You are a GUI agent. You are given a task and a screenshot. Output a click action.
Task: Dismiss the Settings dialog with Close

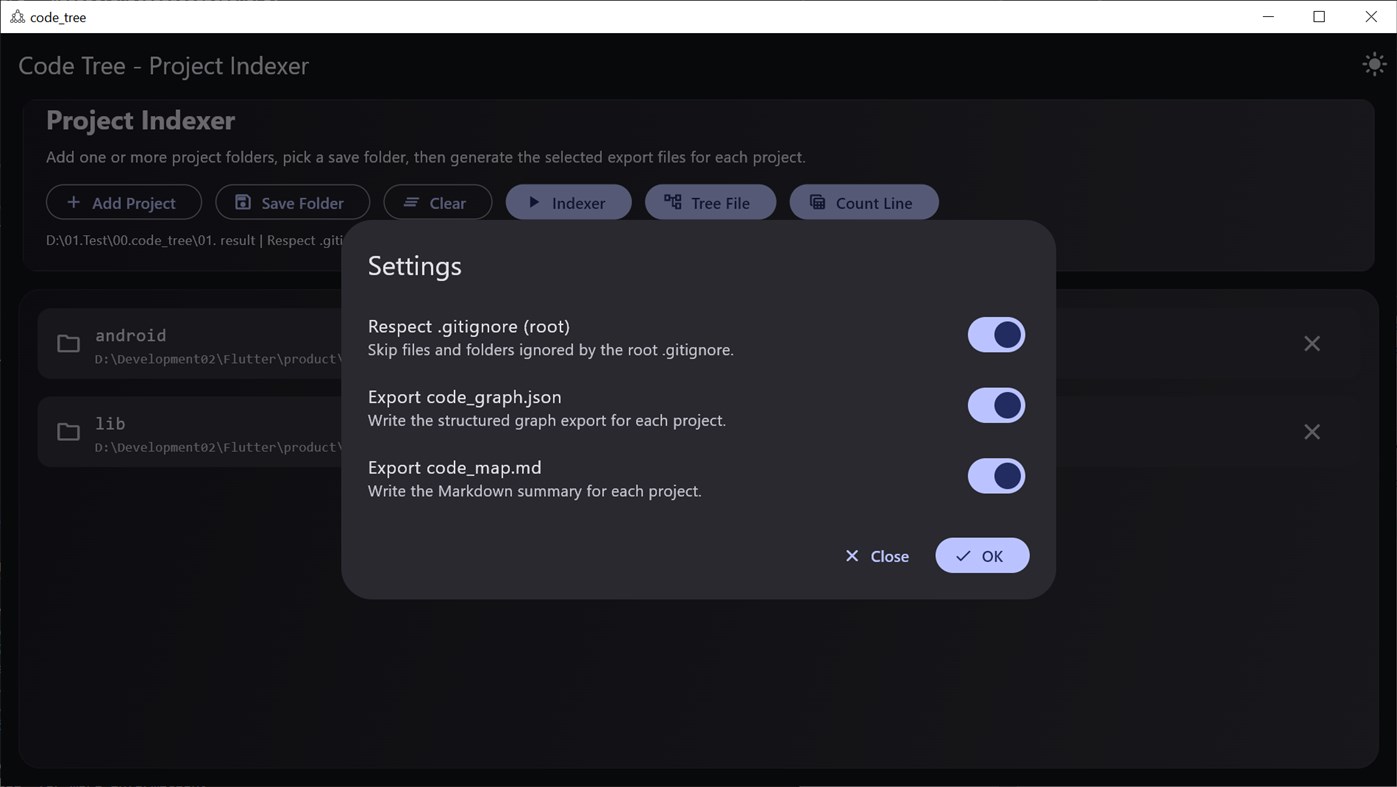[877, 556]
